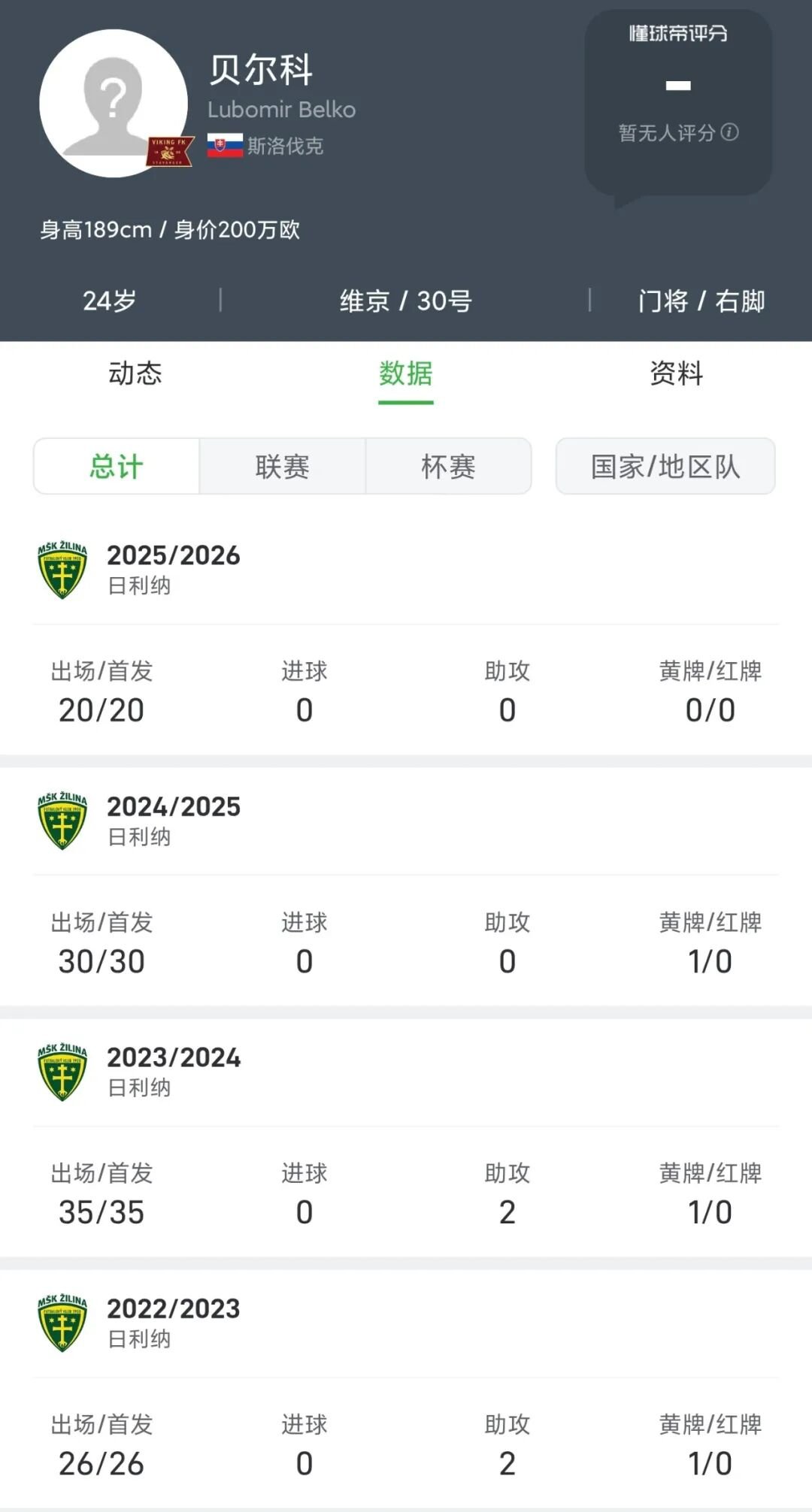Tap the Žilina crest for 2024/2025
The width and height of the screenshot is (812, 1512).
(62, 821)
